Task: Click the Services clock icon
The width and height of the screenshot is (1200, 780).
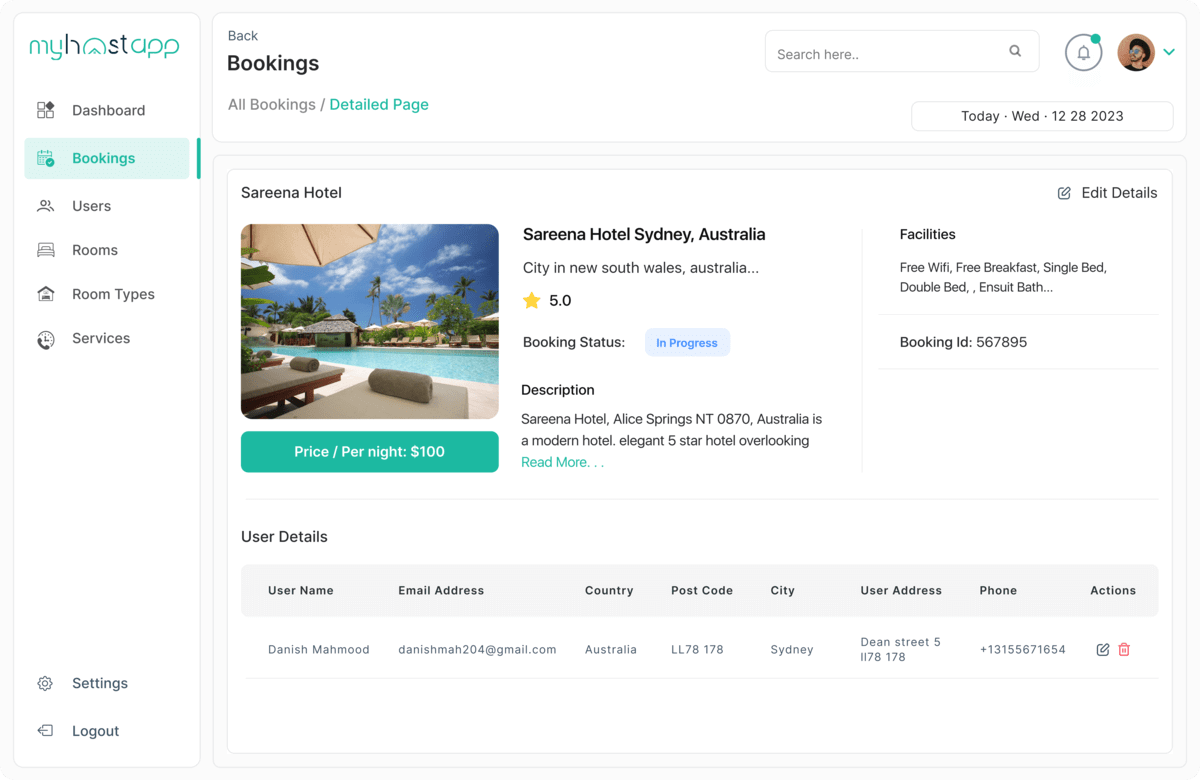Action: pyautogui.click(x=46, y=339)
